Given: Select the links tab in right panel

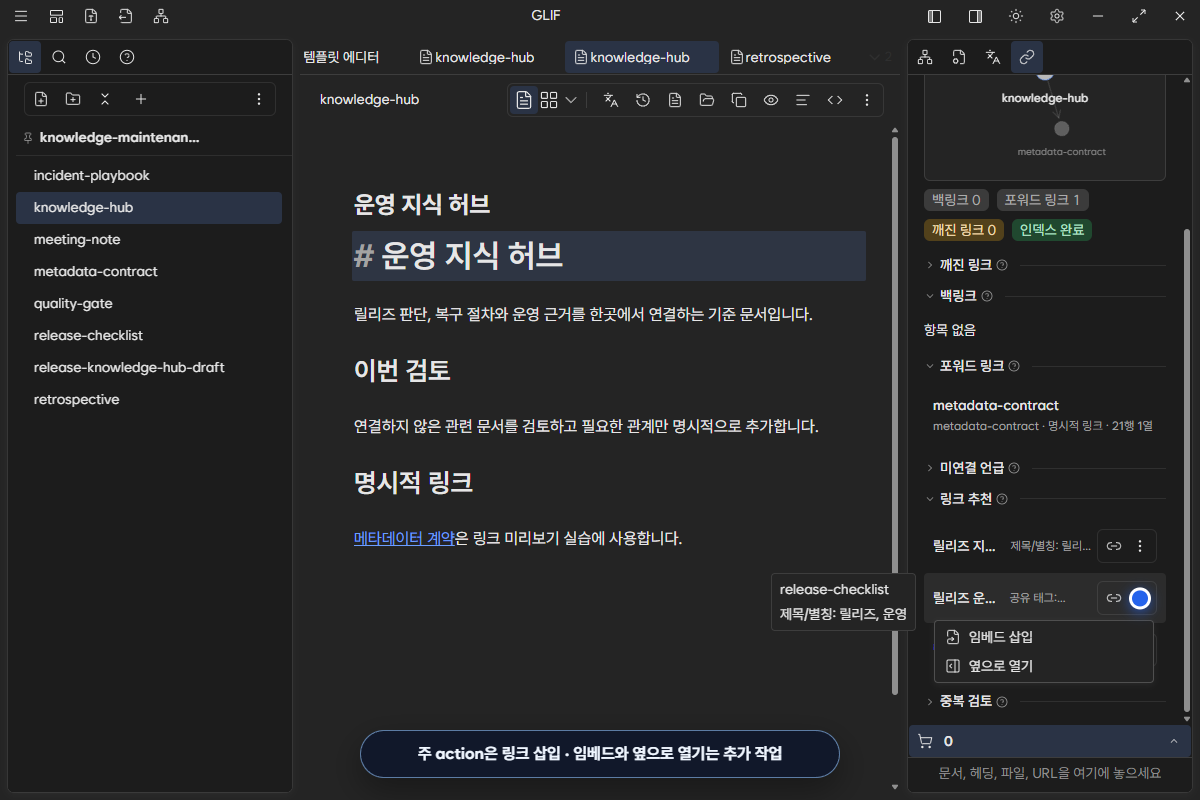Looking at the screenshot, I should click(1027, 57).
